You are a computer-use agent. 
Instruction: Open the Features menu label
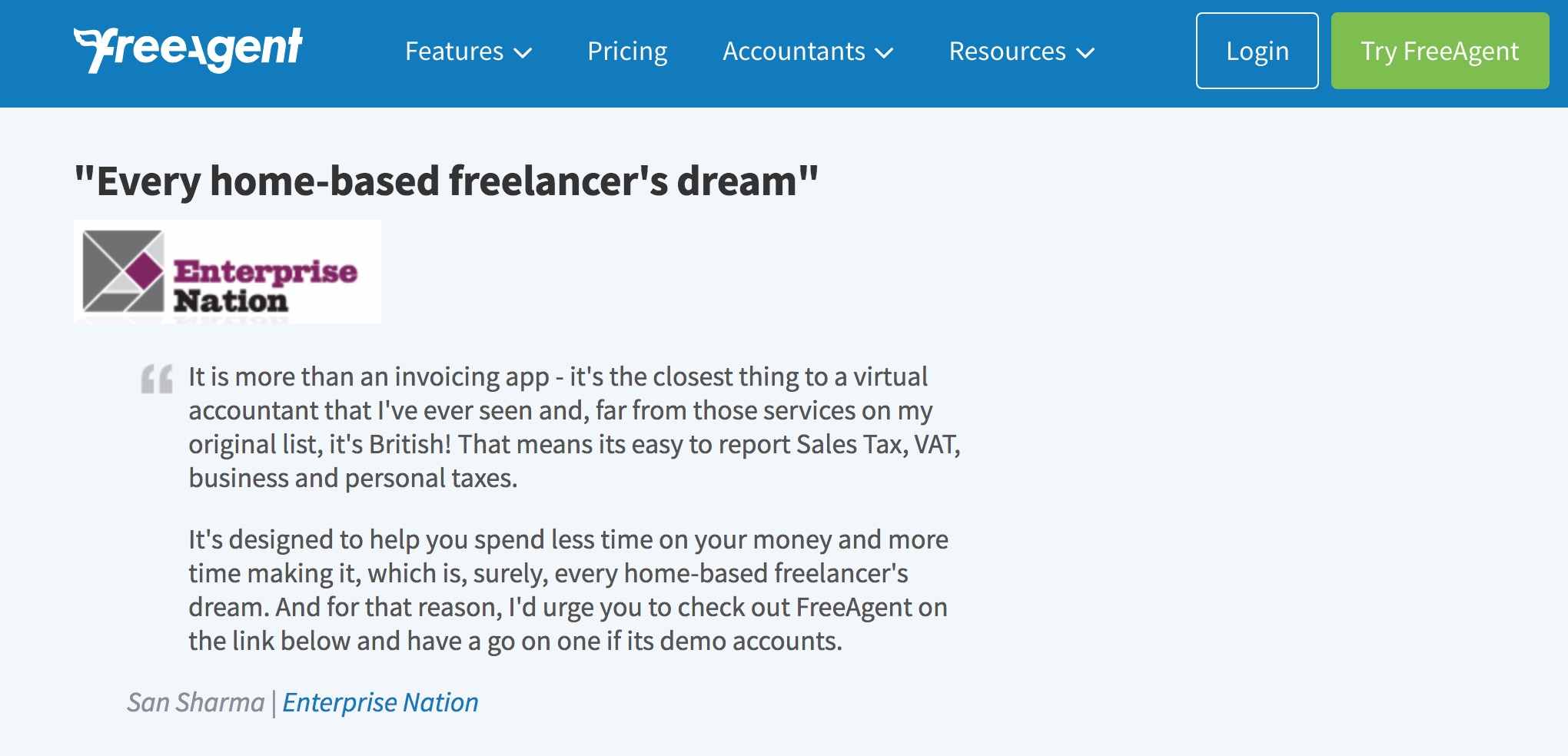[x=453, y=51]
